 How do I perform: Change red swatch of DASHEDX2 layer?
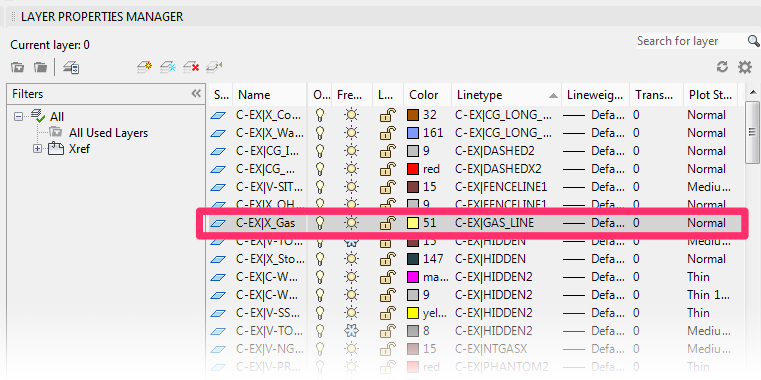click(x=413, y=169)
